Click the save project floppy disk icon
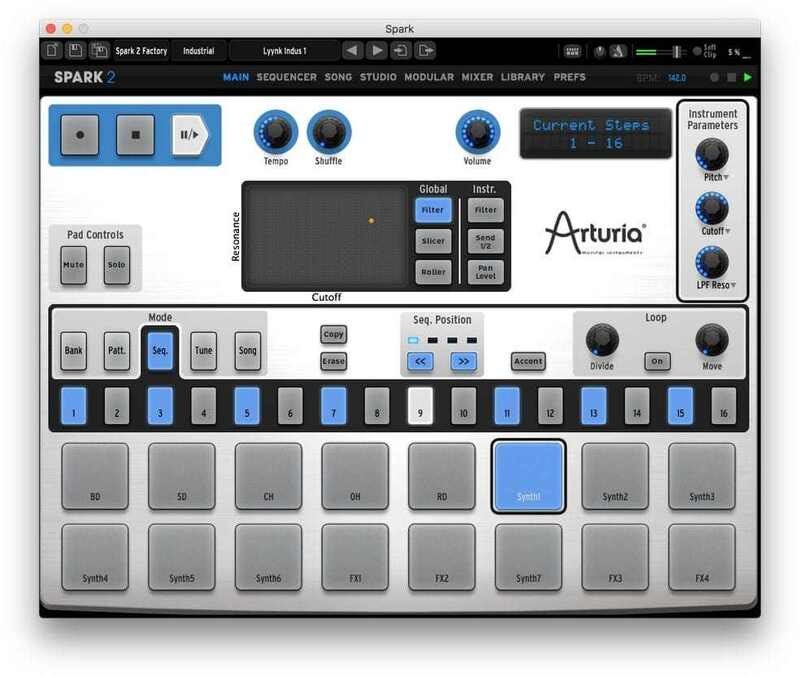This screenshot has width=800, height=676. pyautogui.click(x=76, y=50)
